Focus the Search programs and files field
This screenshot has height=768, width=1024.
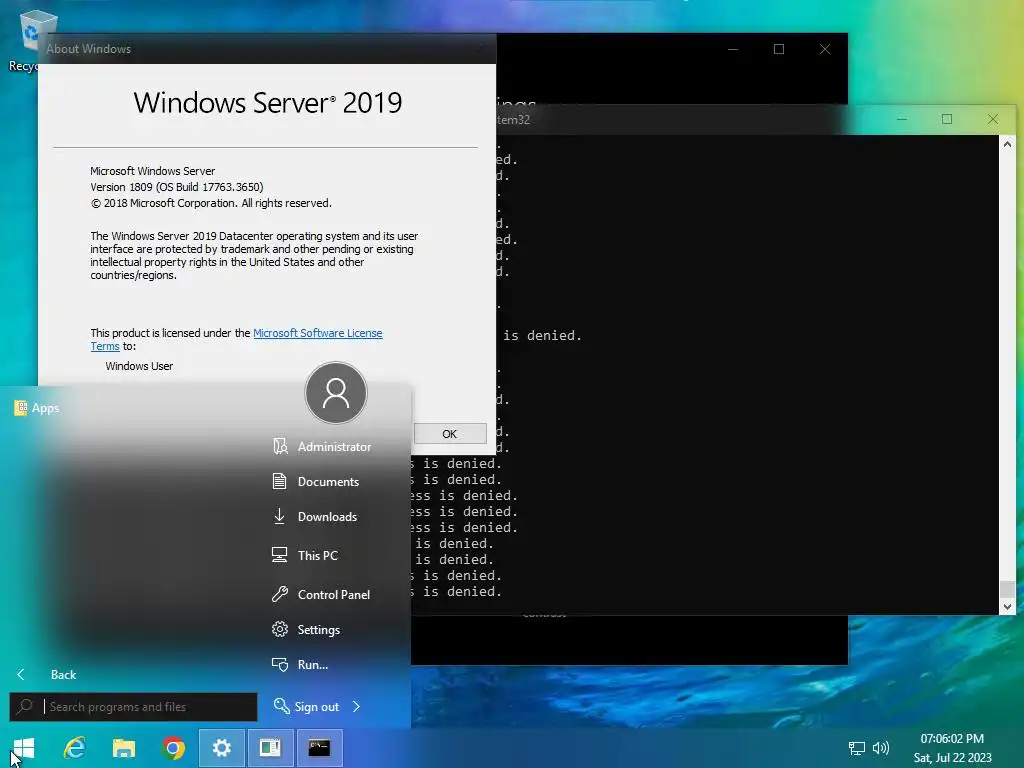coord(133,707)
